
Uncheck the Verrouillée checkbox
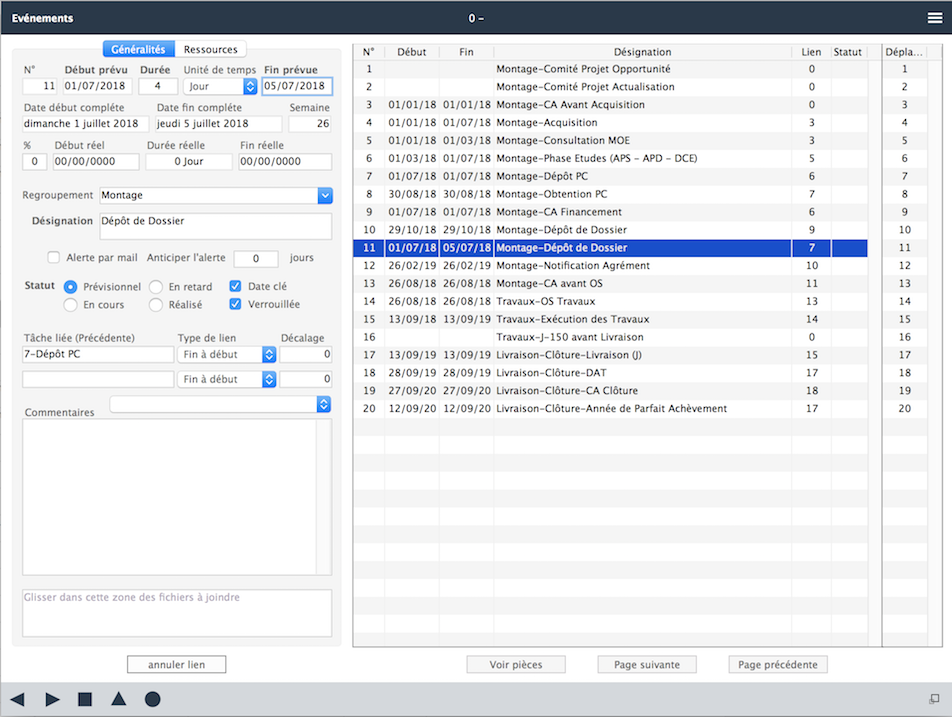[236, 304]
